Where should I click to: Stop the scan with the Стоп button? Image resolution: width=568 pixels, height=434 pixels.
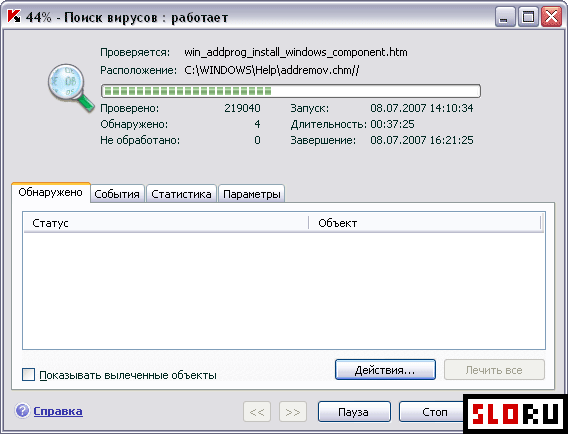(x=431, y=412)
